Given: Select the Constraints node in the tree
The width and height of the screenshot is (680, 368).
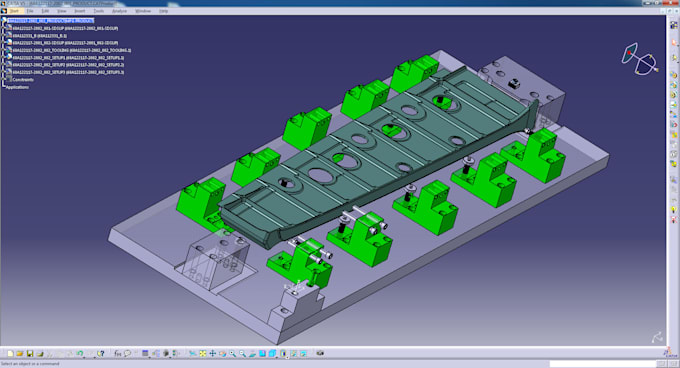Looking at the screenshot, I should [23, 80].
